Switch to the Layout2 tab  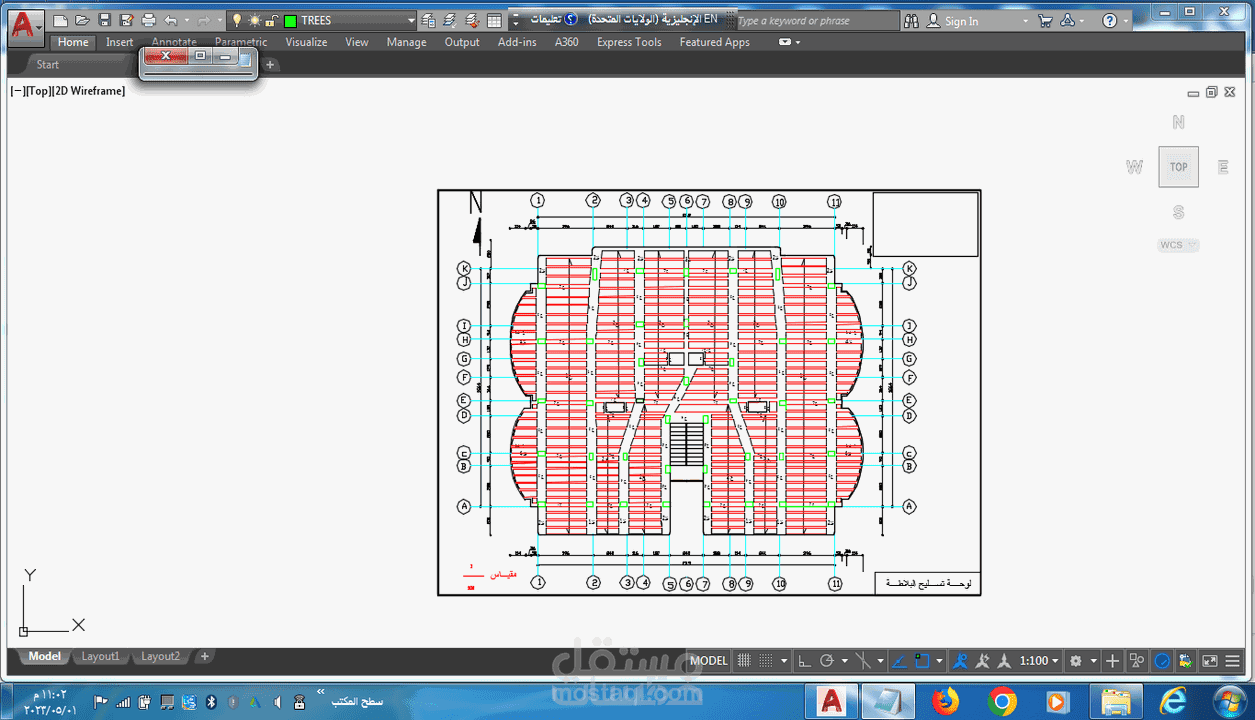coord(160,657)
